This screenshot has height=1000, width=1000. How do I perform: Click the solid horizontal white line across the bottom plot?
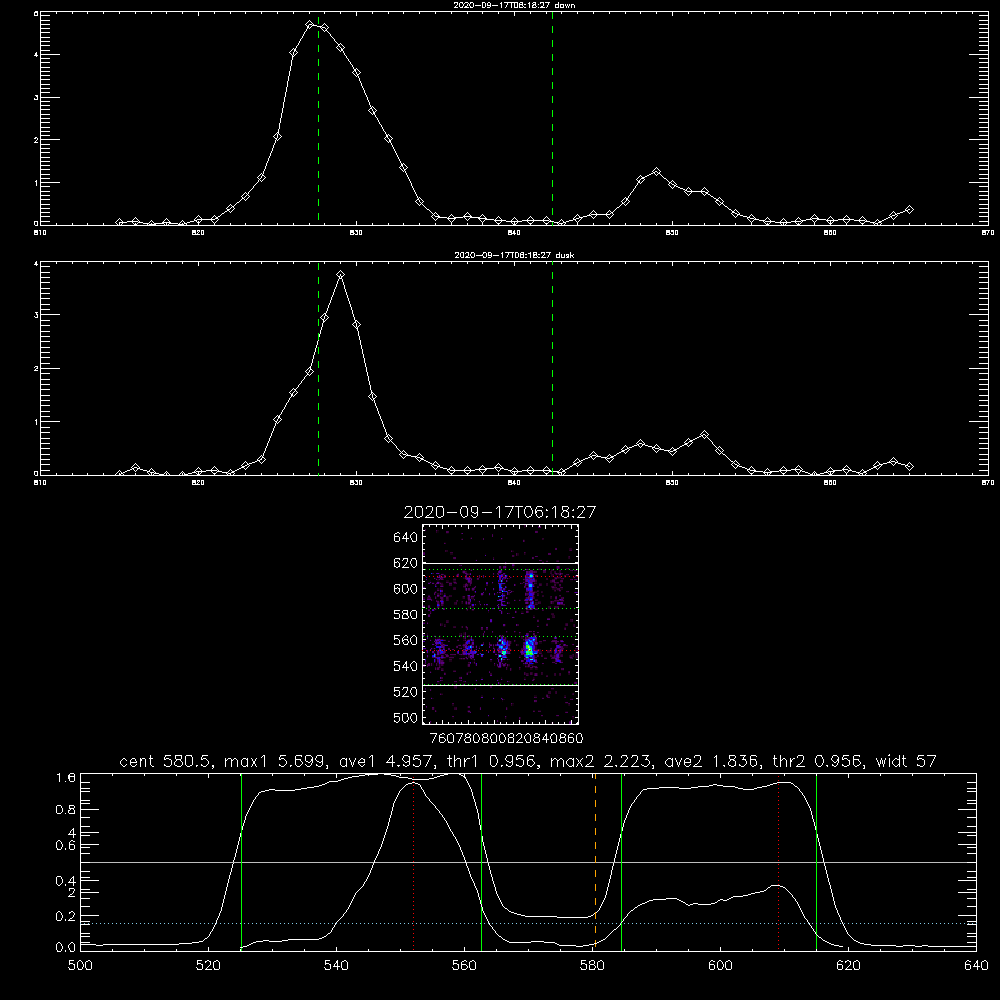click(528, 862)
